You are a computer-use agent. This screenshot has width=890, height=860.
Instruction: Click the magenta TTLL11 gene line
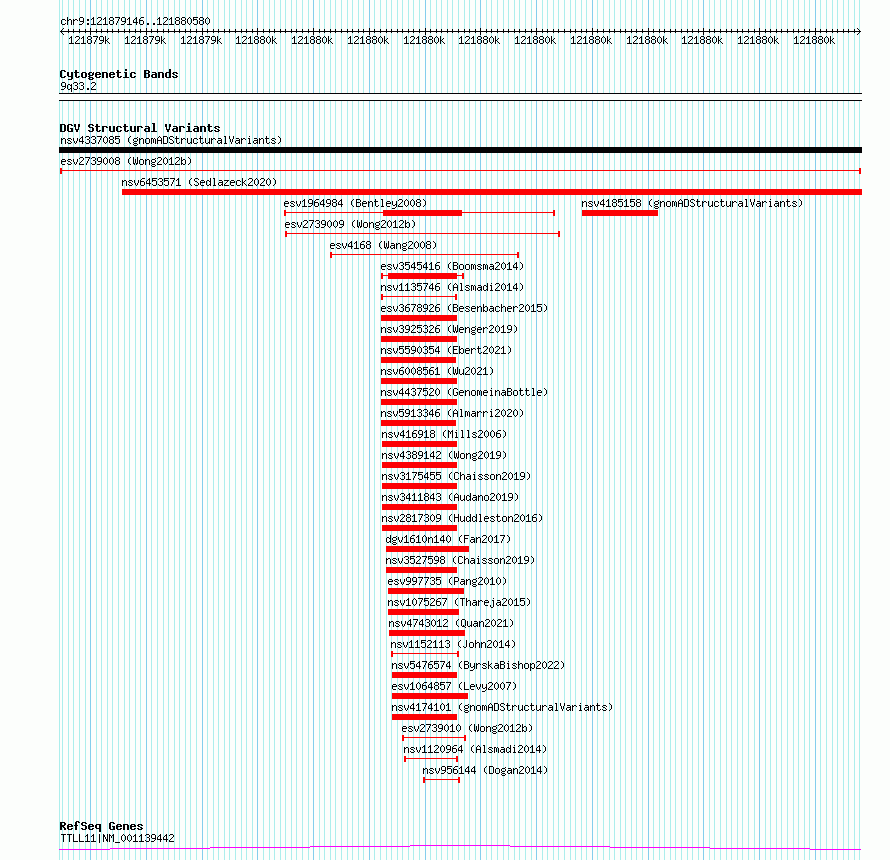[460, 848]
